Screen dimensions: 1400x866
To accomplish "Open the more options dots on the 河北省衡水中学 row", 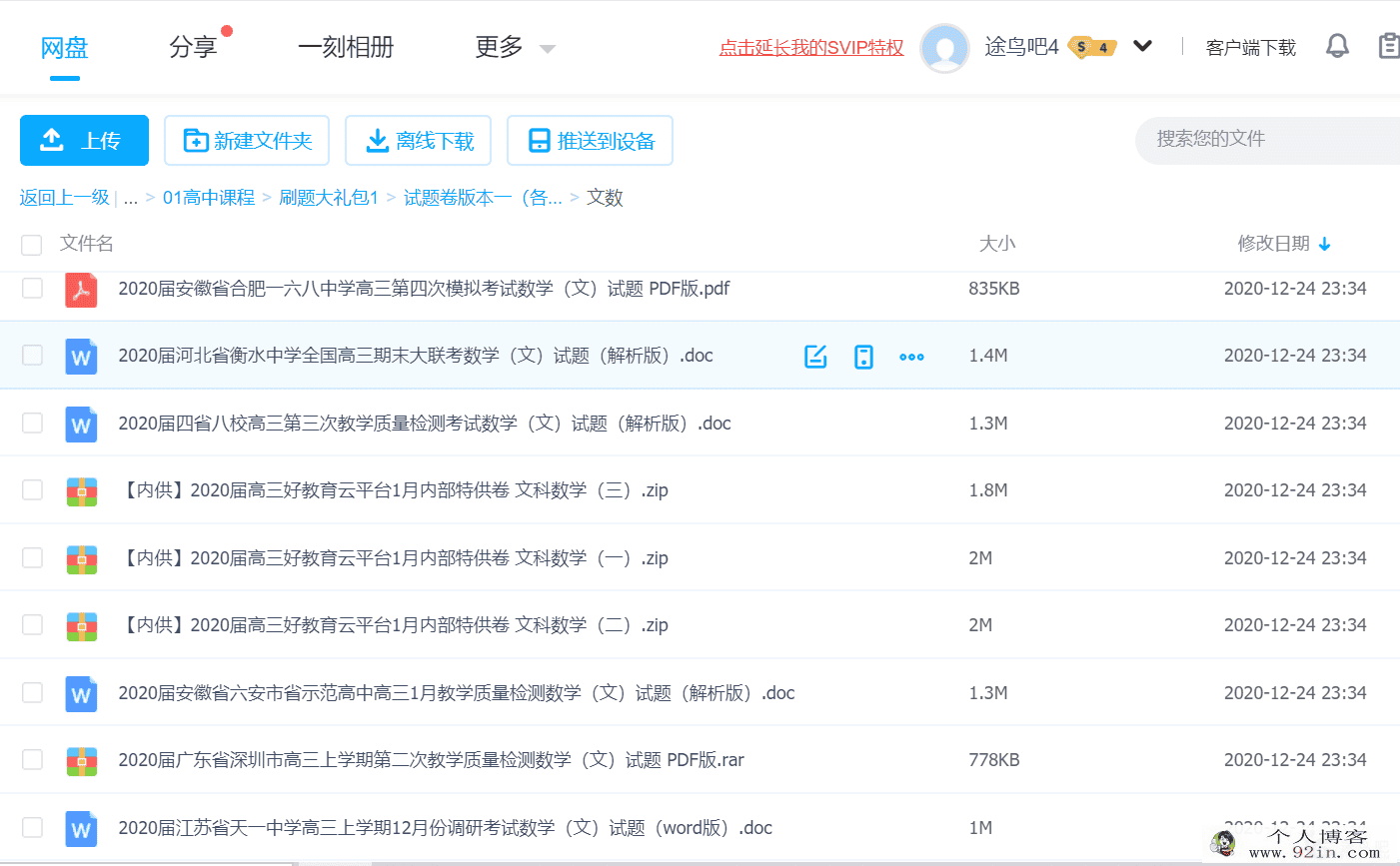I will [x=911, y=357].
